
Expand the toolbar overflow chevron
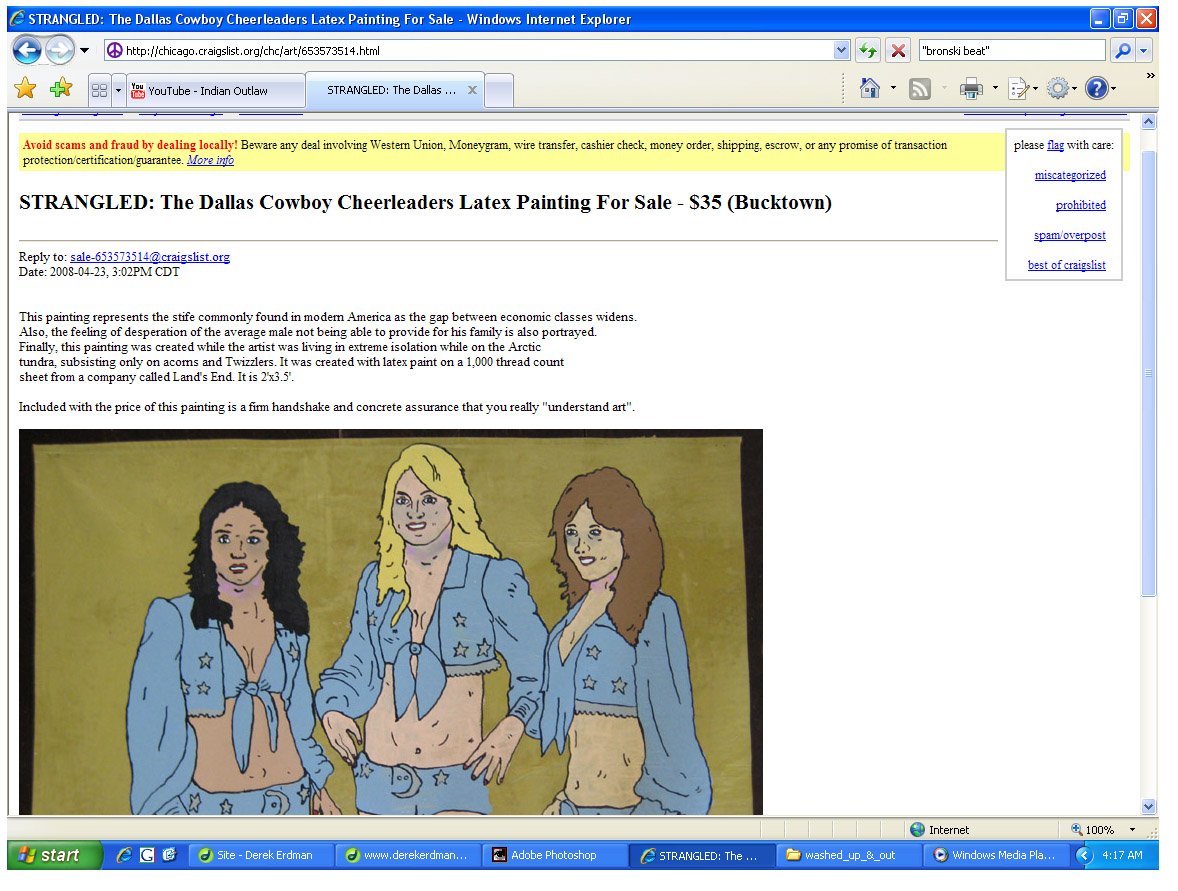1150,76
